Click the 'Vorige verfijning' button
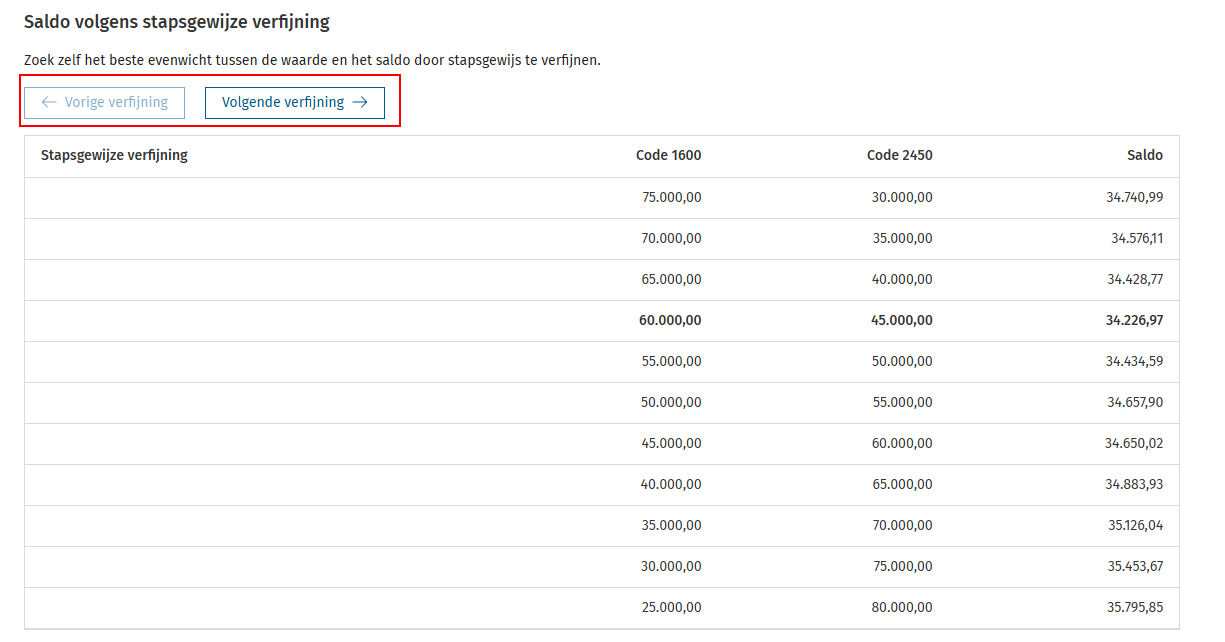Image resolution: width=1225 pixels, height=642 pixels. point(104,102)
